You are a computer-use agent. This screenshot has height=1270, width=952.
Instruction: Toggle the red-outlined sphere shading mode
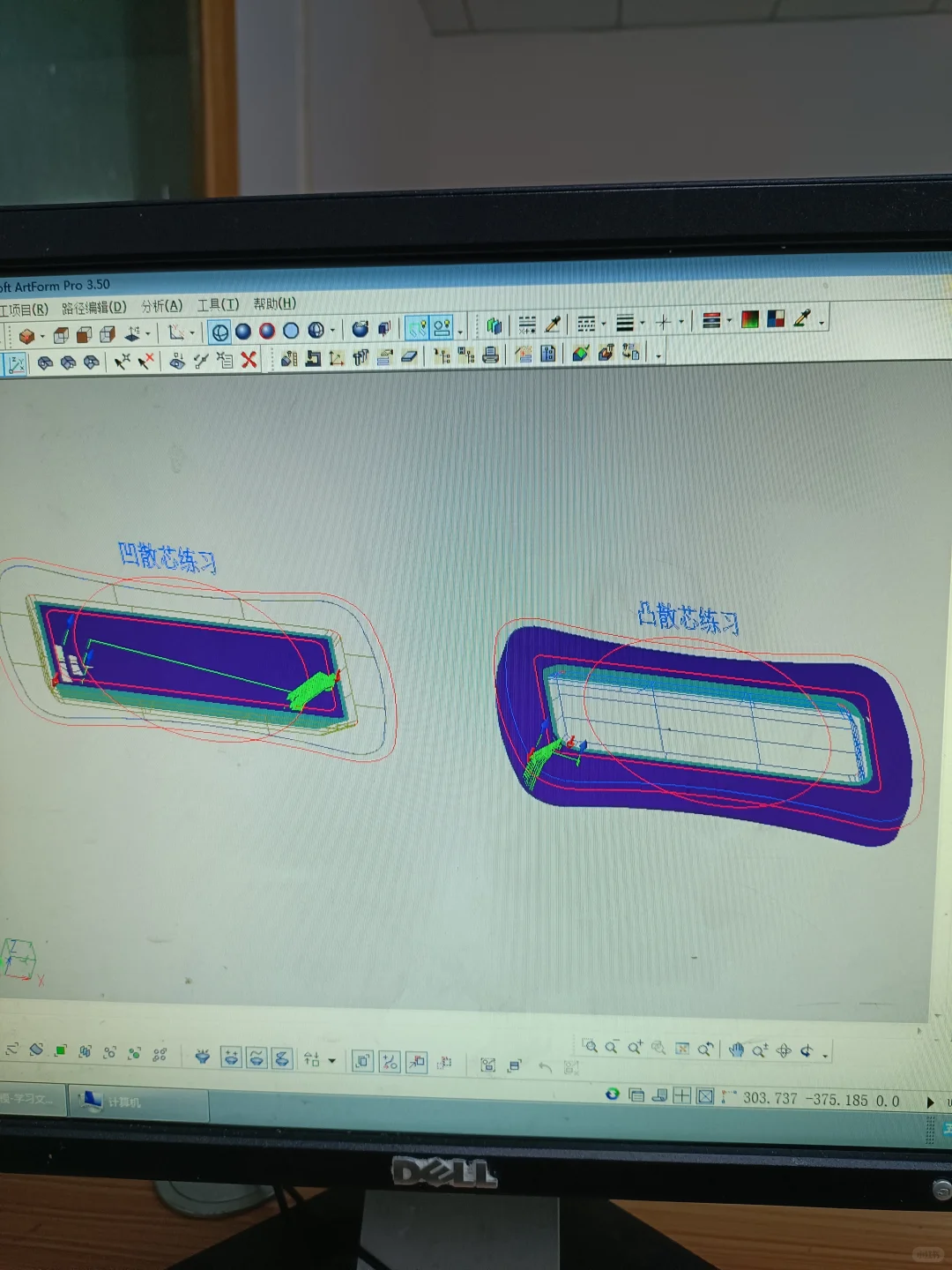coord(267,331)
